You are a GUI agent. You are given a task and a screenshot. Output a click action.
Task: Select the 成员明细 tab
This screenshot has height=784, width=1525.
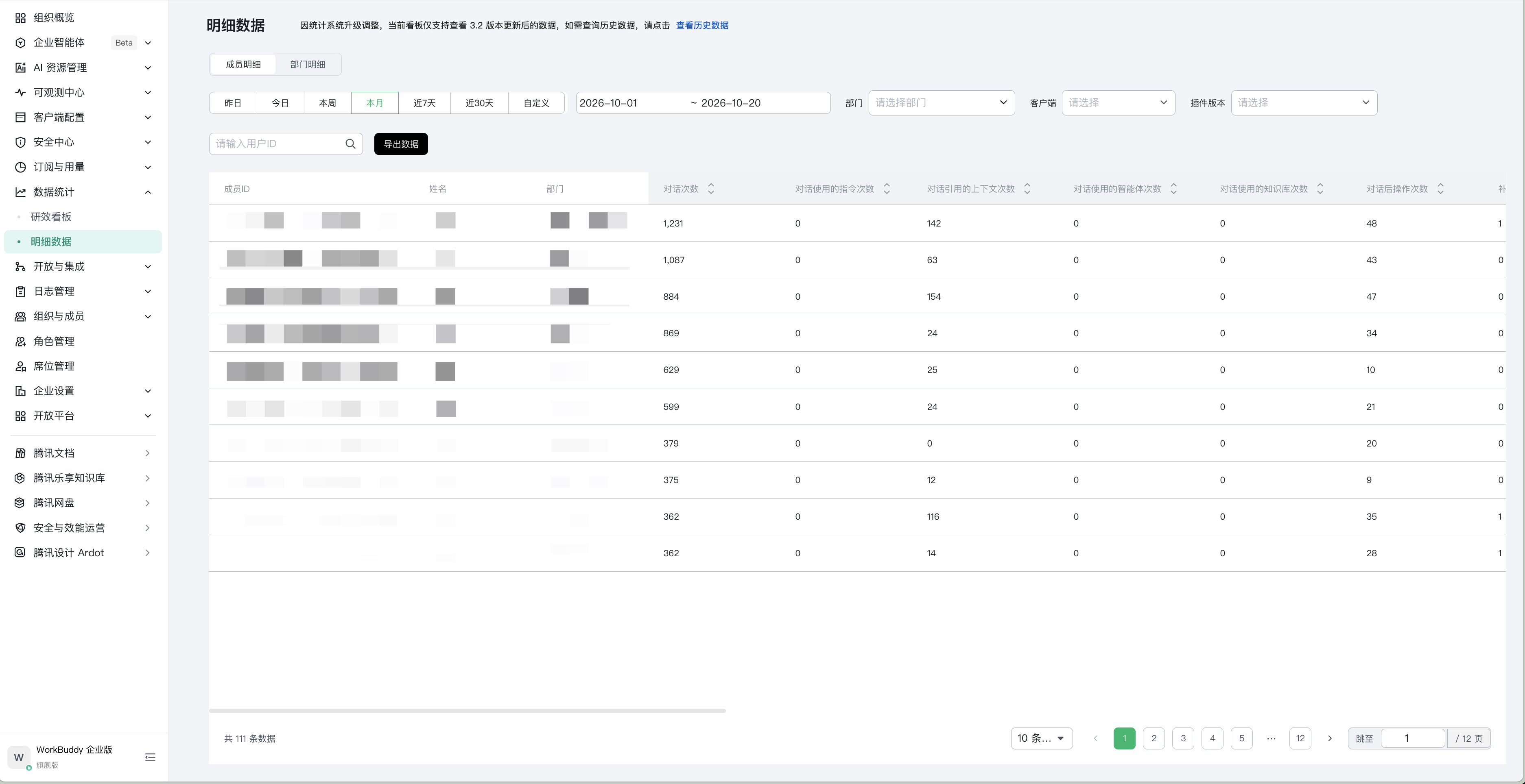click(243, 65)
